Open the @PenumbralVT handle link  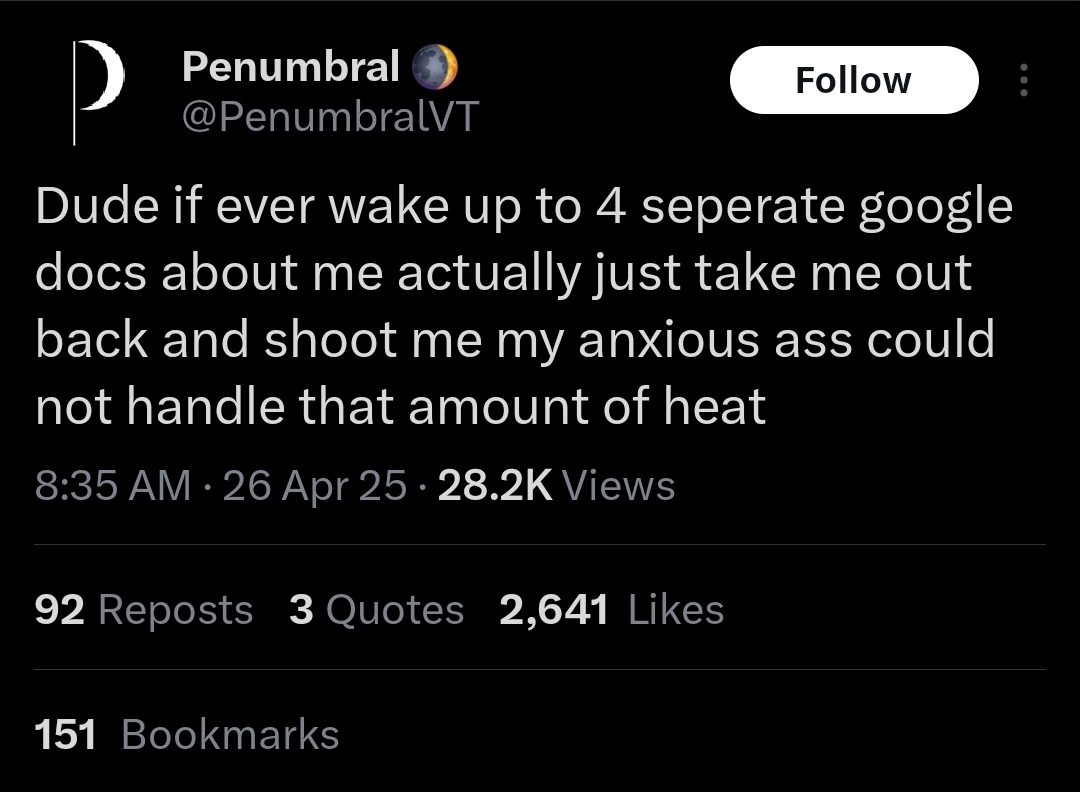coord(330,117)
